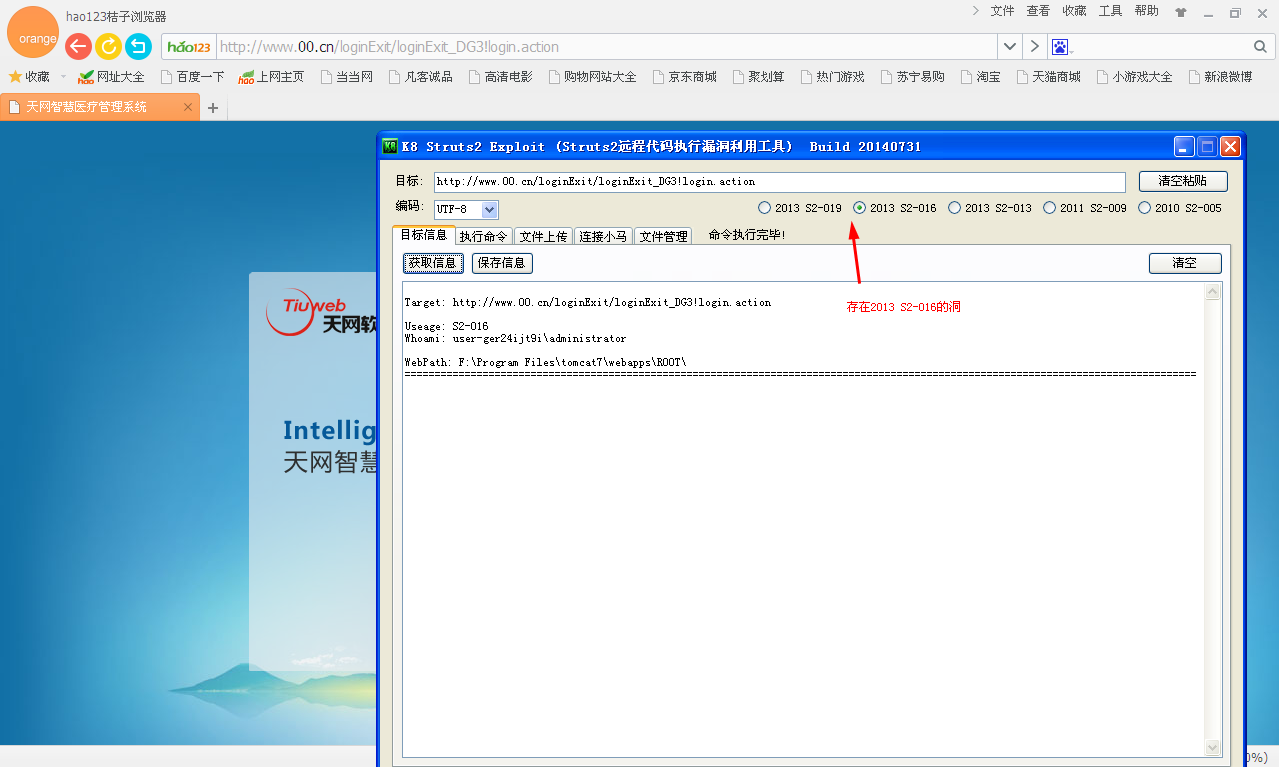Click the 保存信息 button
This screenshot has height=767, width=1279.
coord(502,263)
